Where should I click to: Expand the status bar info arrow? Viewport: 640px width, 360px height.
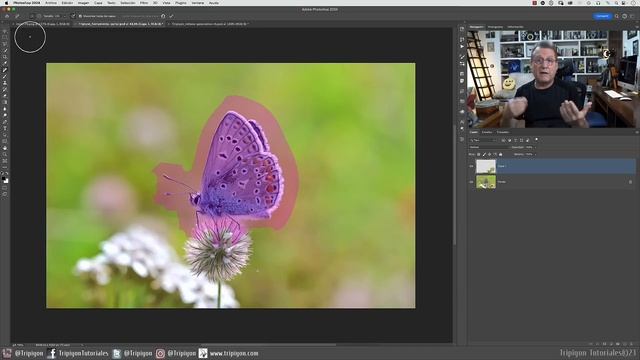pos(82,345)
